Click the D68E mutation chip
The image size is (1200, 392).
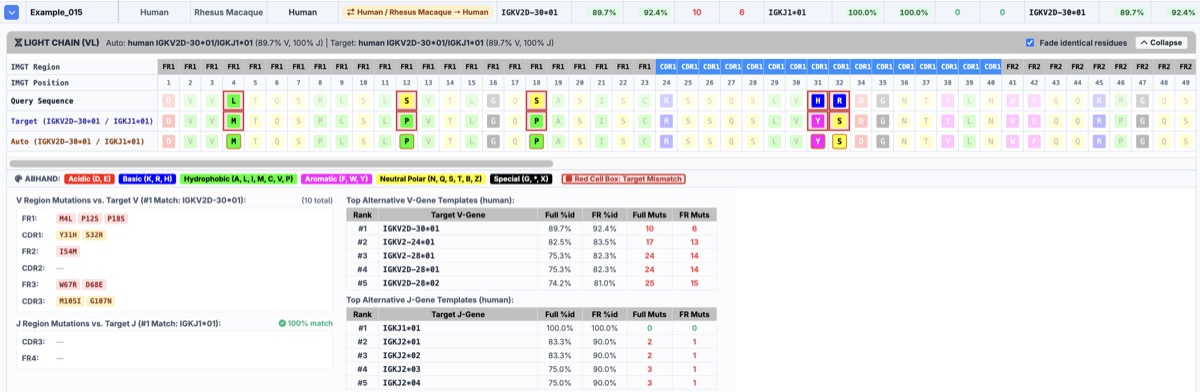(x=94, y=285)
